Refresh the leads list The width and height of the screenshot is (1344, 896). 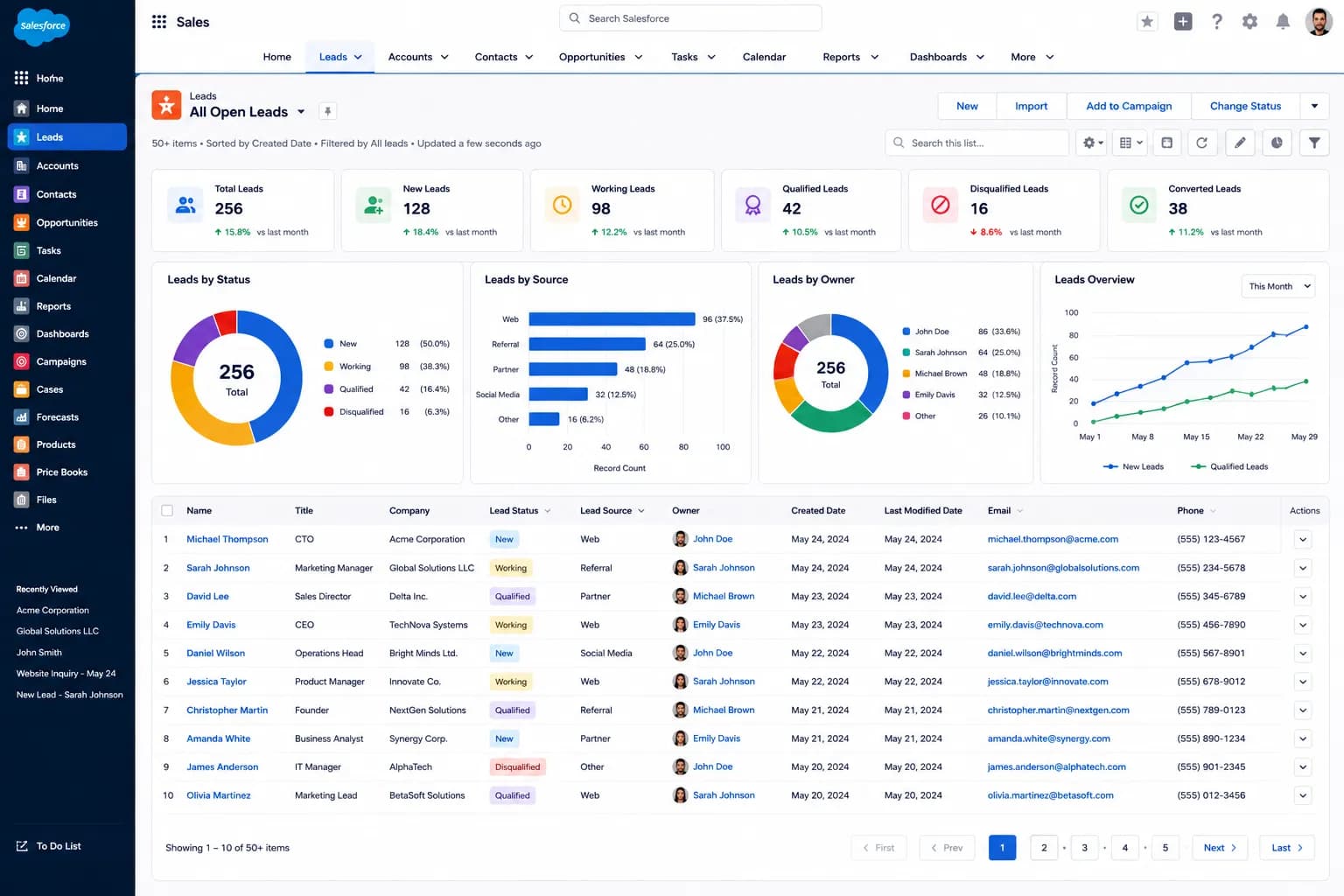point(1201,143)
